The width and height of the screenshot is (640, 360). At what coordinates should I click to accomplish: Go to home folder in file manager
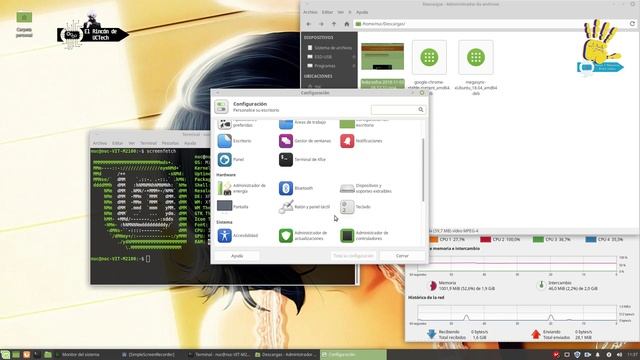[x=347, y=24]
